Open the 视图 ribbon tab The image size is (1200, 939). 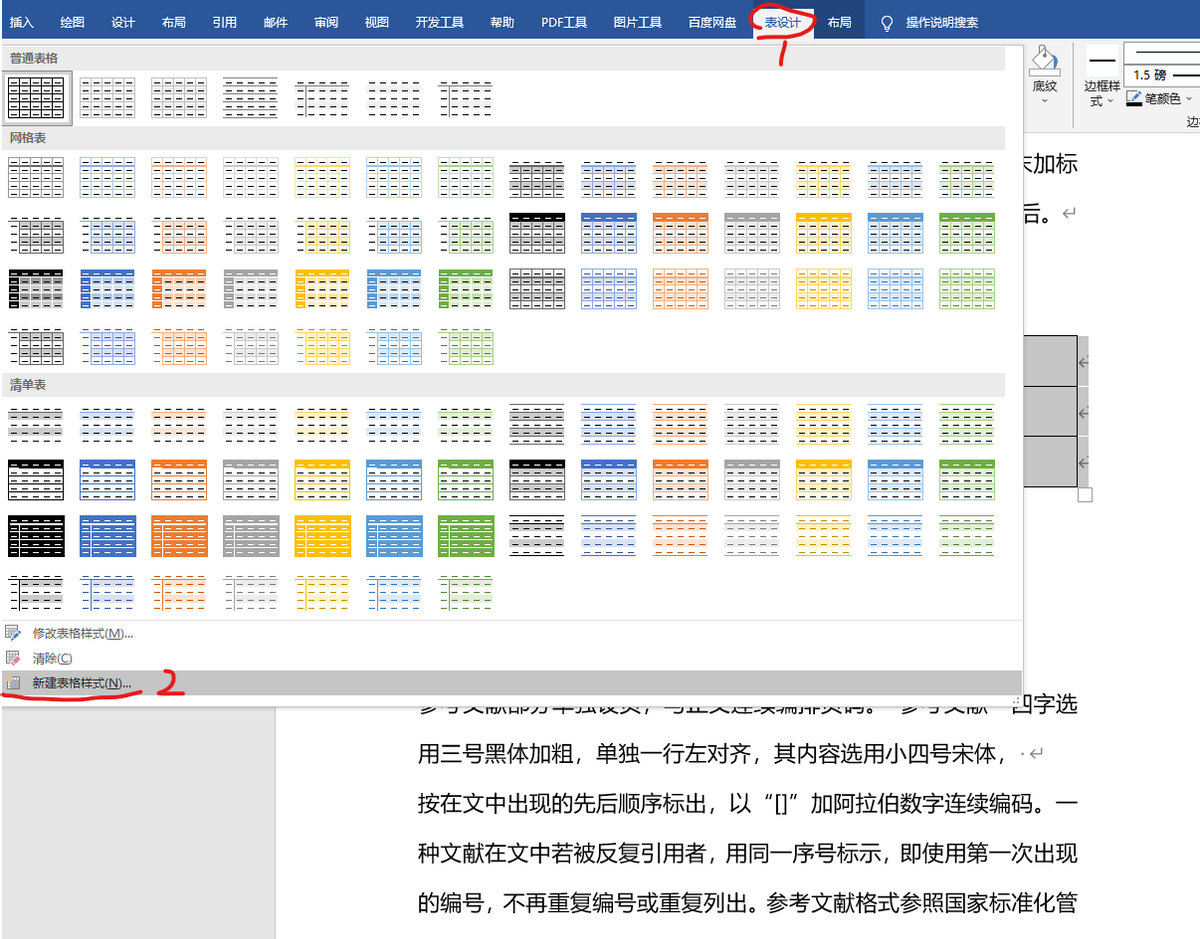click(377, 22)
